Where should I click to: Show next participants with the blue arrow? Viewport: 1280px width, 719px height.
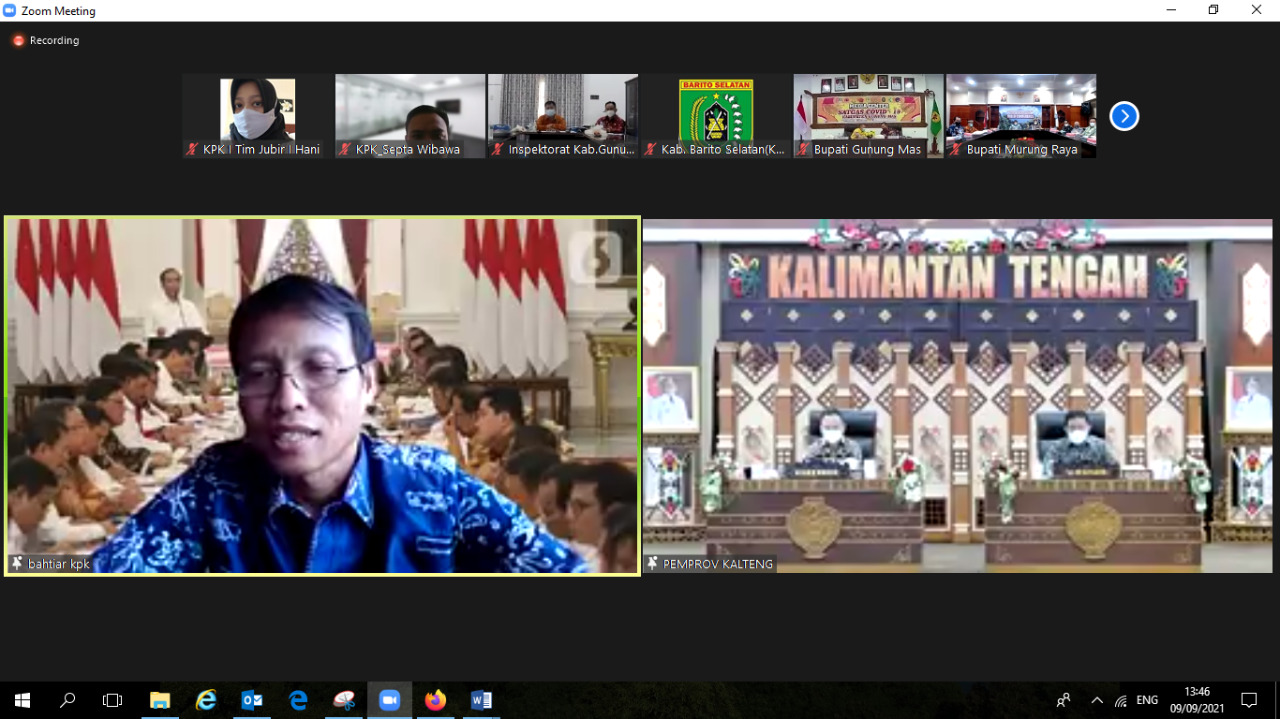1124,116
